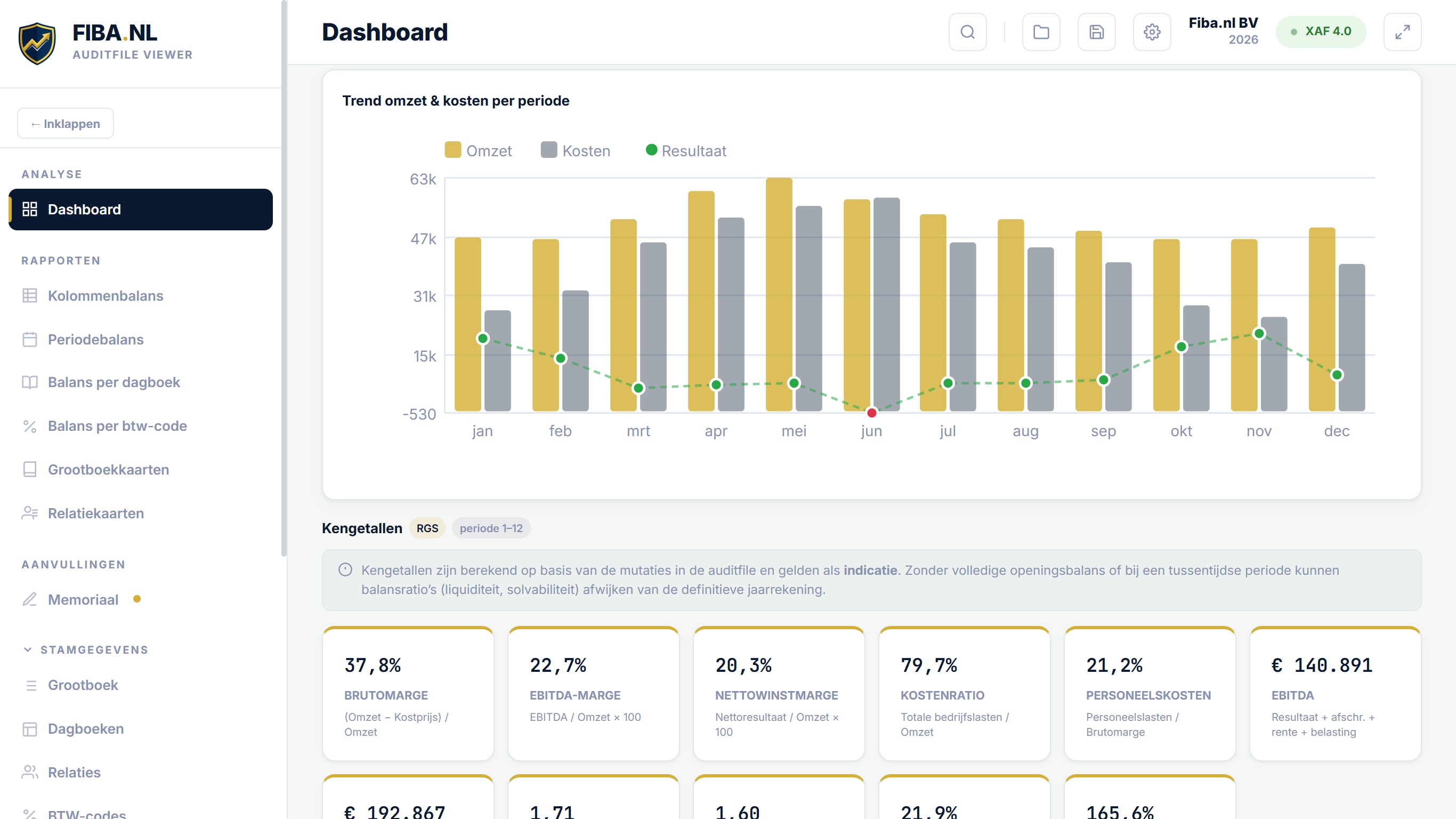Open the Kostenratio 79,7% card

click(964, 694)
